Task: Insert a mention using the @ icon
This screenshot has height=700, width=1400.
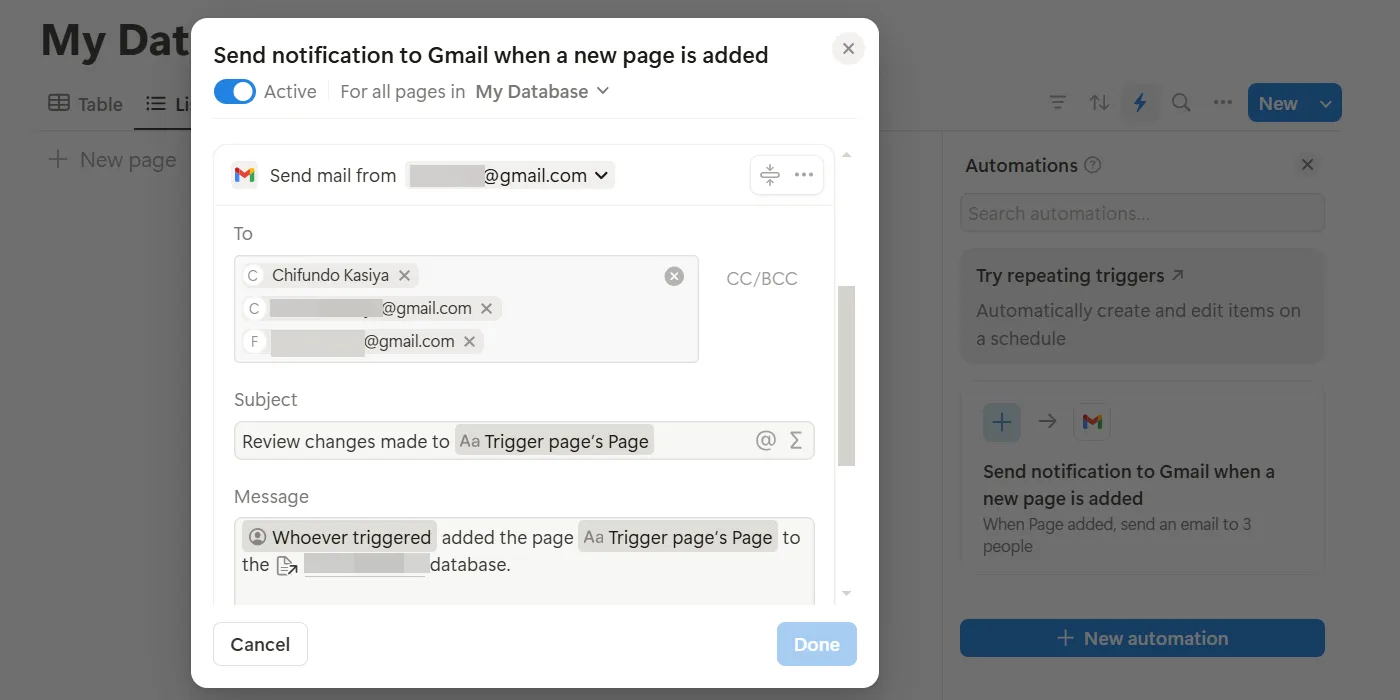Action: (x=767, y=440)
